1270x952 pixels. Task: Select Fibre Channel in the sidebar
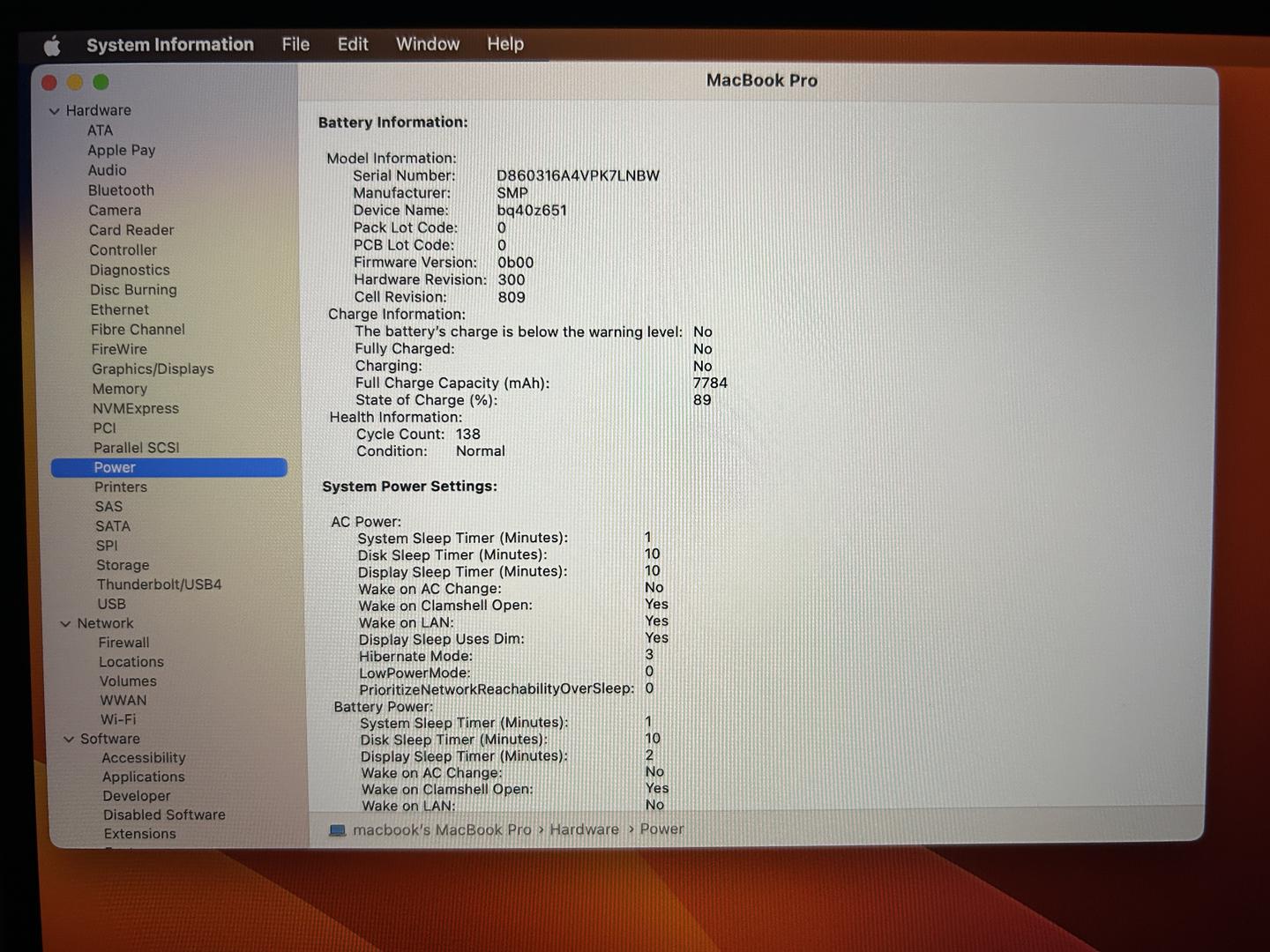tap(138, 330)
